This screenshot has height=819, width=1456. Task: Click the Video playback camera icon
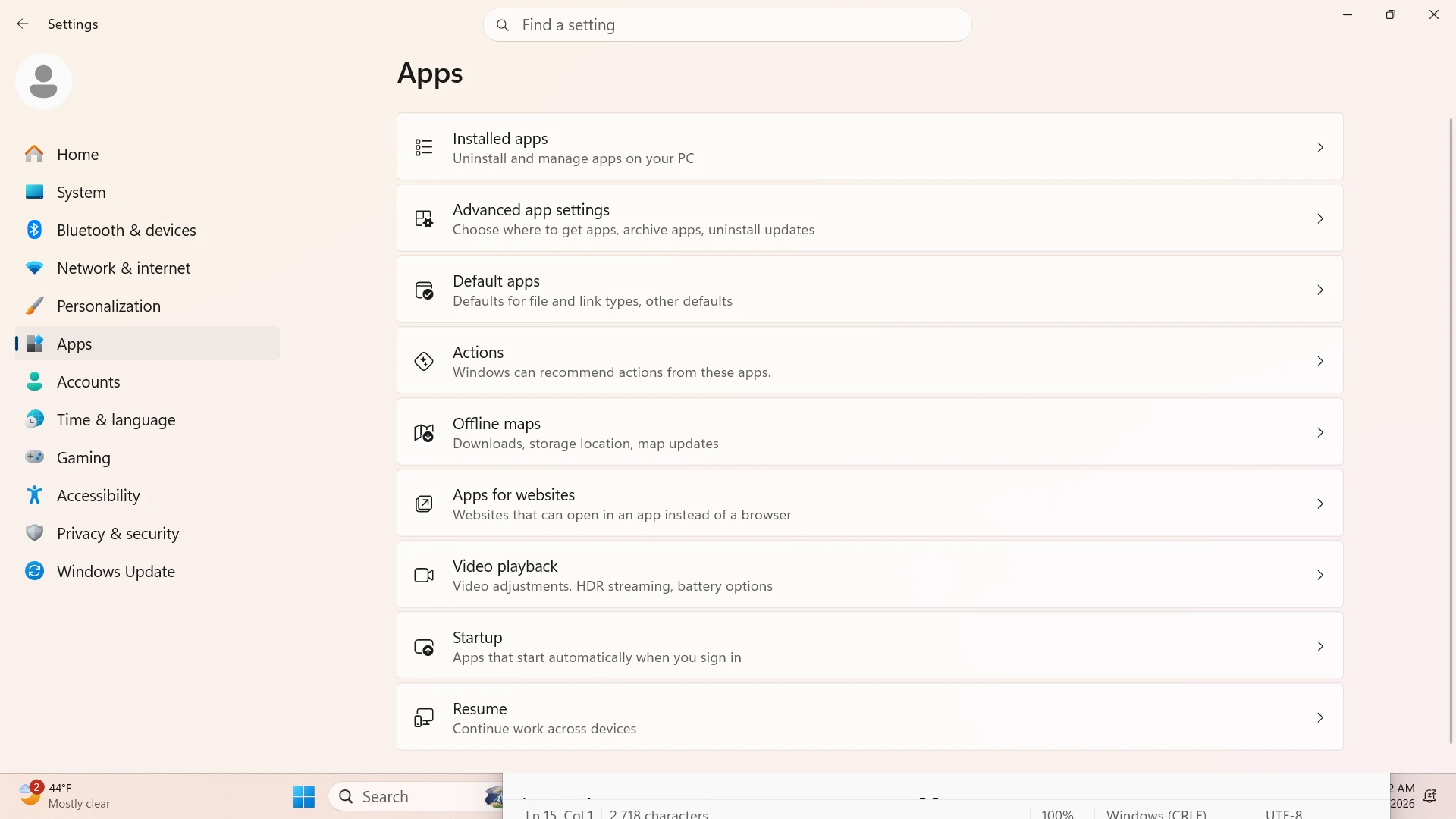click(x=424, y=575)
